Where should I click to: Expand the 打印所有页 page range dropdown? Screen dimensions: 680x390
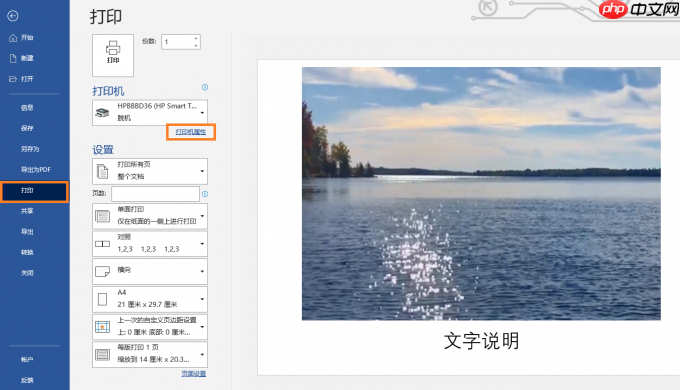click(x=150, y=171)
